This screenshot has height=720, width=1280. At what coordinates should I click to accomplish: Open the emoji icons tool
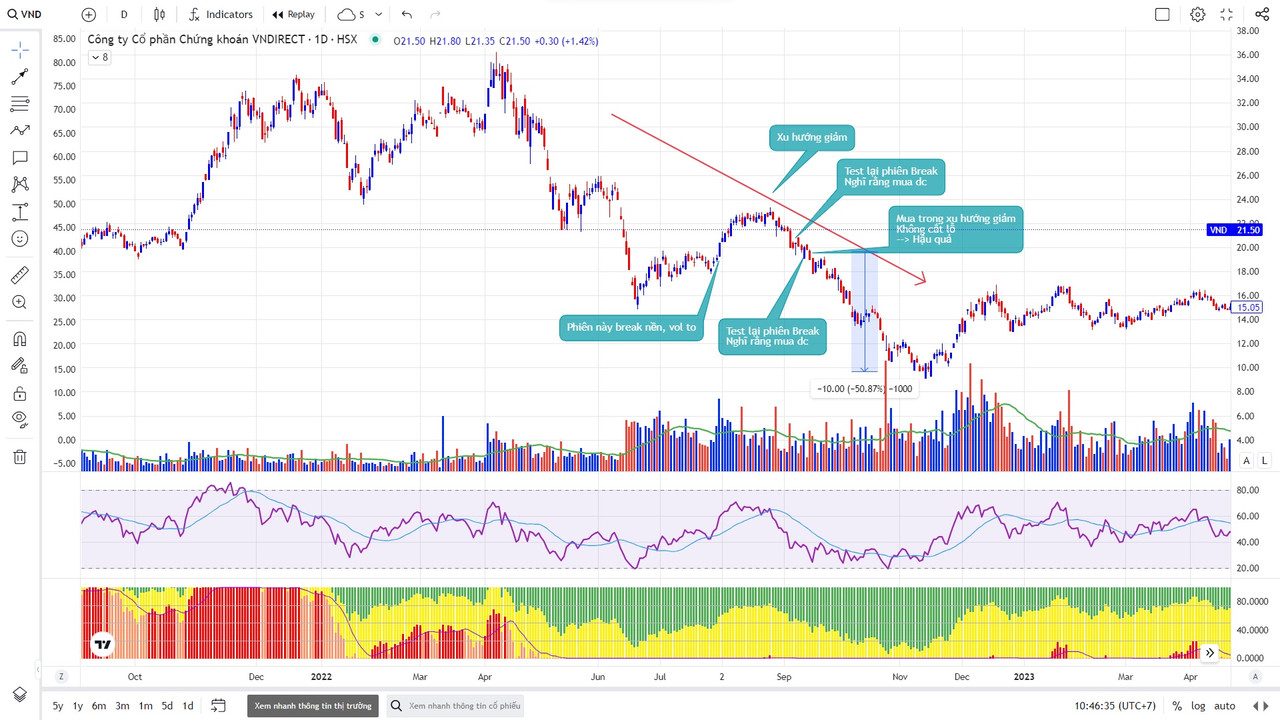pyautogui.click(x=20, y=239)
